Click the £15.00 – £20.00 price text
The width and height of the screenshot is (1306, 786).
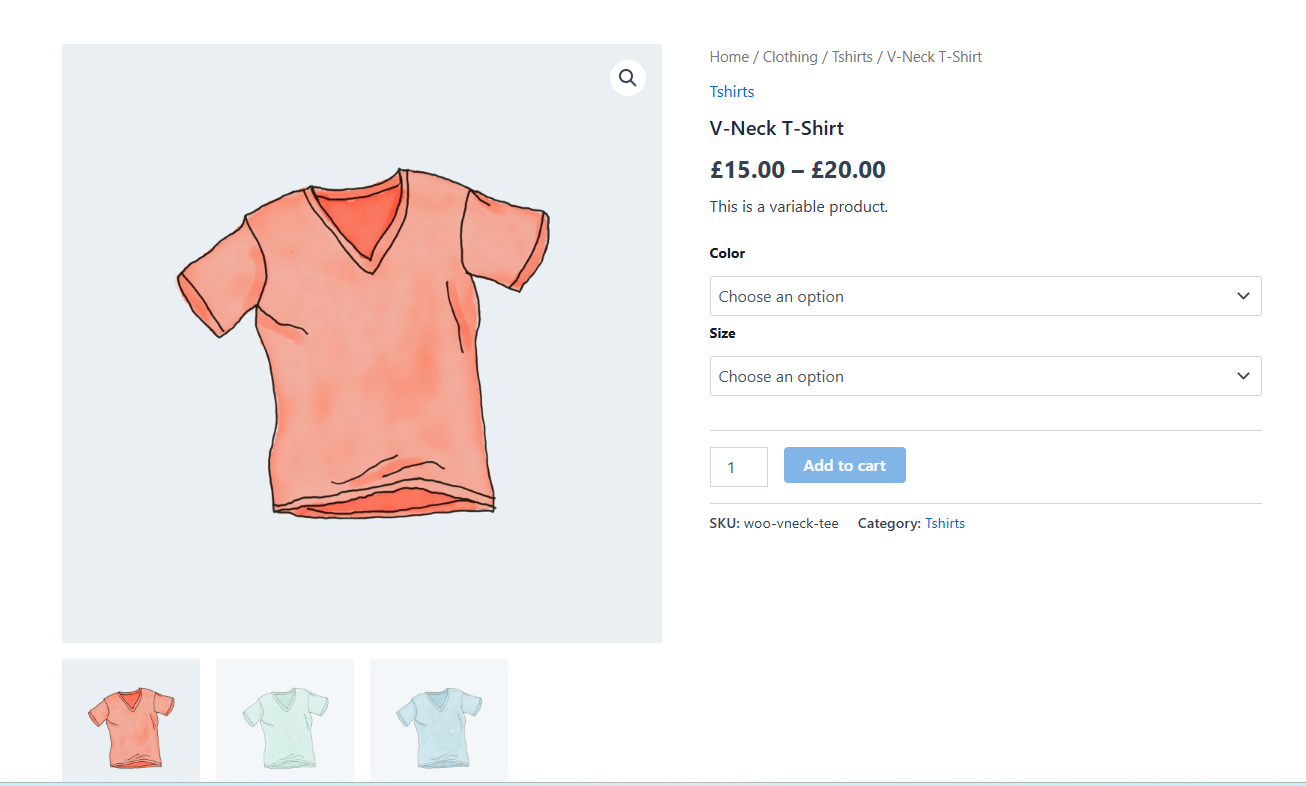[x=798, y=170]
